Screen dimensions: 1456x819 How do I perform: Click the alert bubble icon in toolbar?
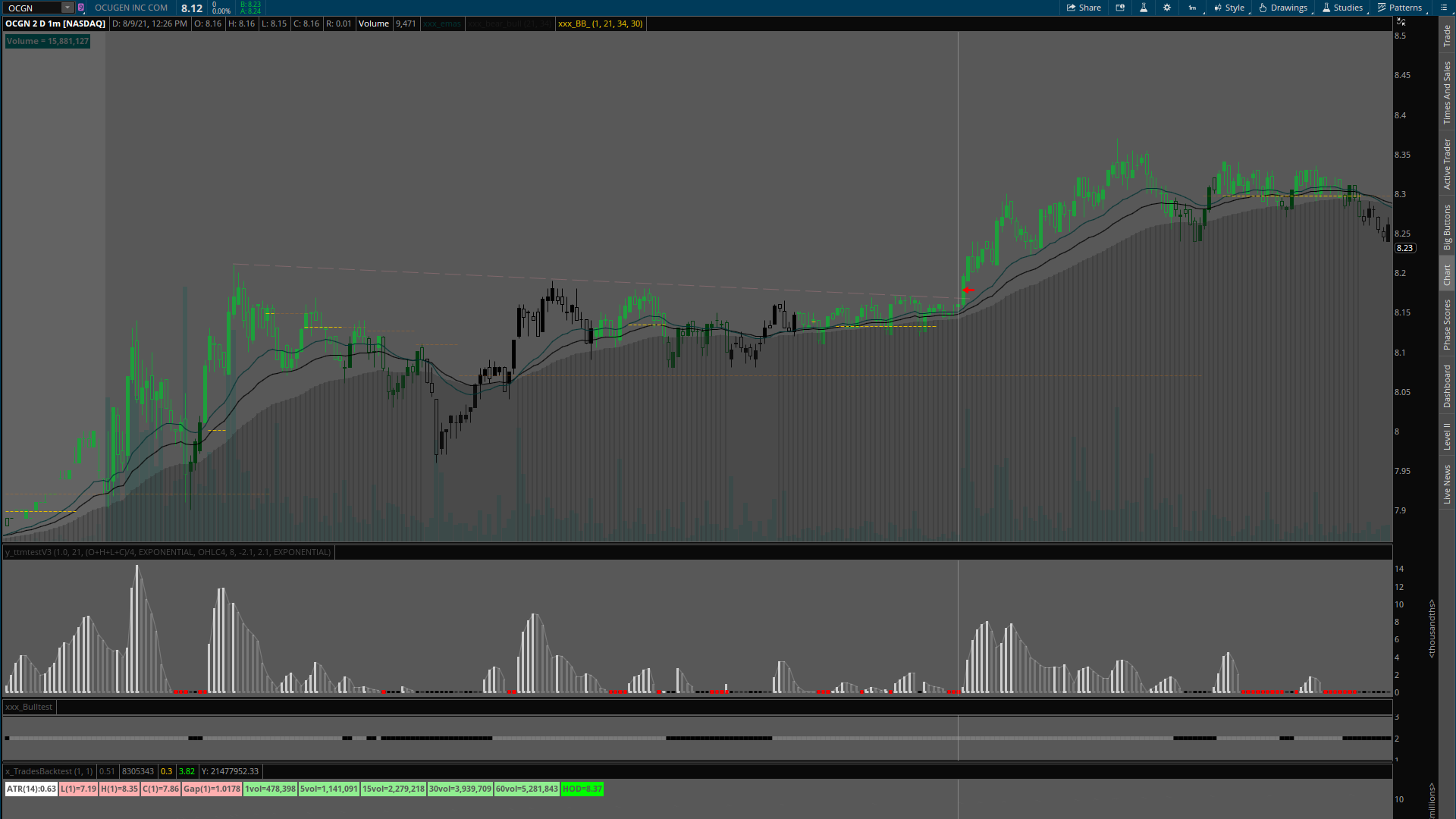(1120, 8)
